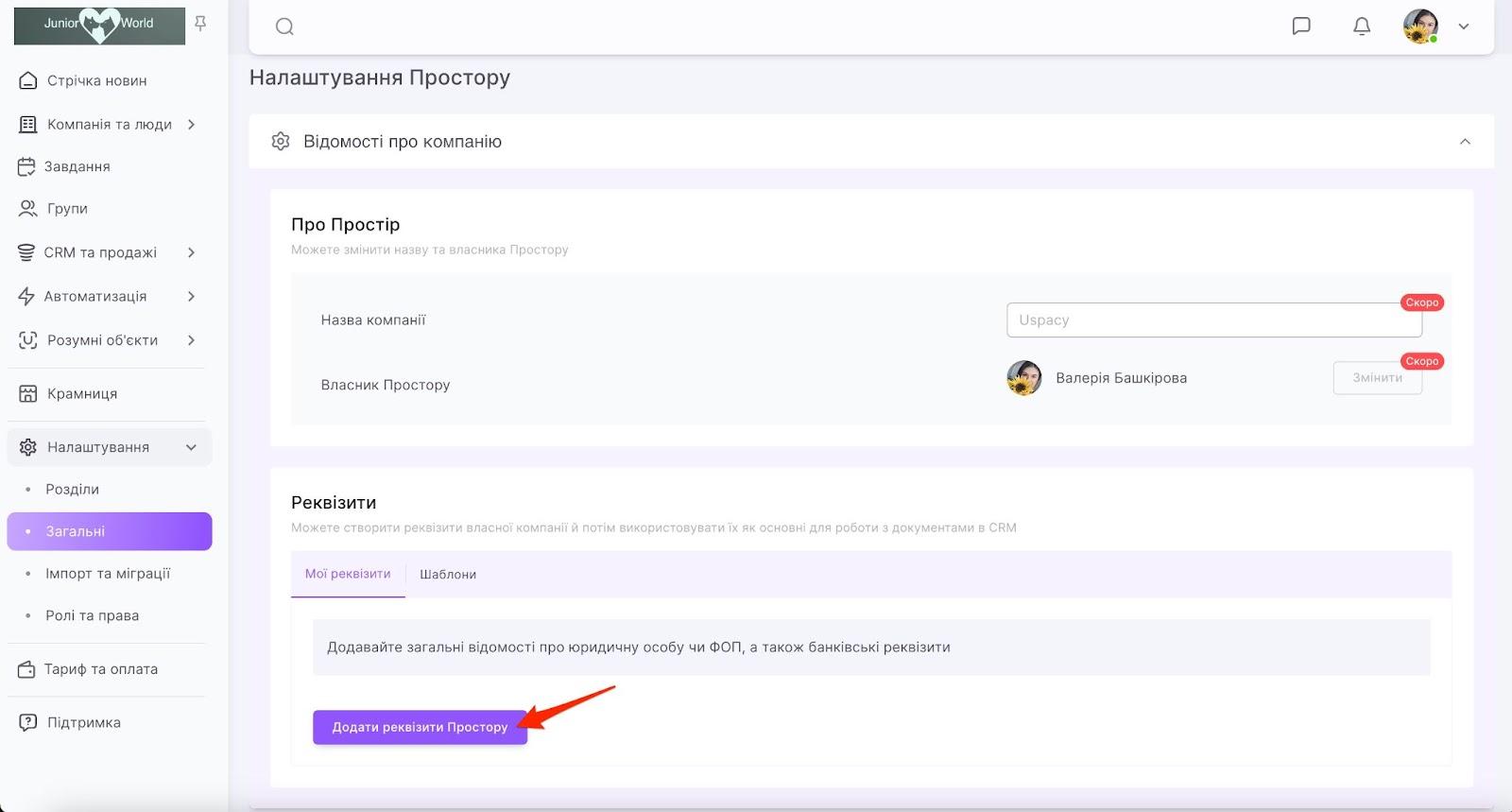Click the Назва компанії input field
Image resolution: width=1512 pixels, height=812 pixels.
click(x=1213, y=320)
